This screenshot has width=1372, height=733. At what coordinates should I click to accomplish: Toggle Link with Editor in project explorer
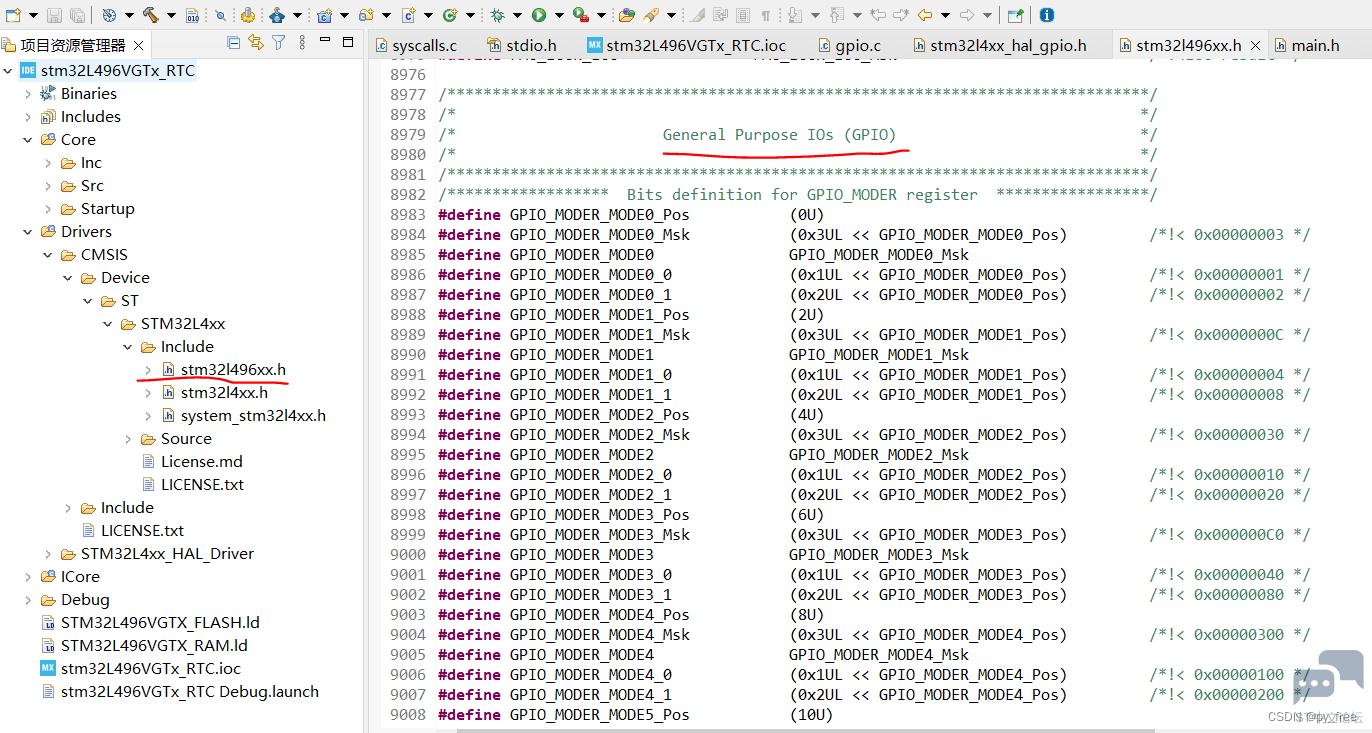(x=256, y=43)
